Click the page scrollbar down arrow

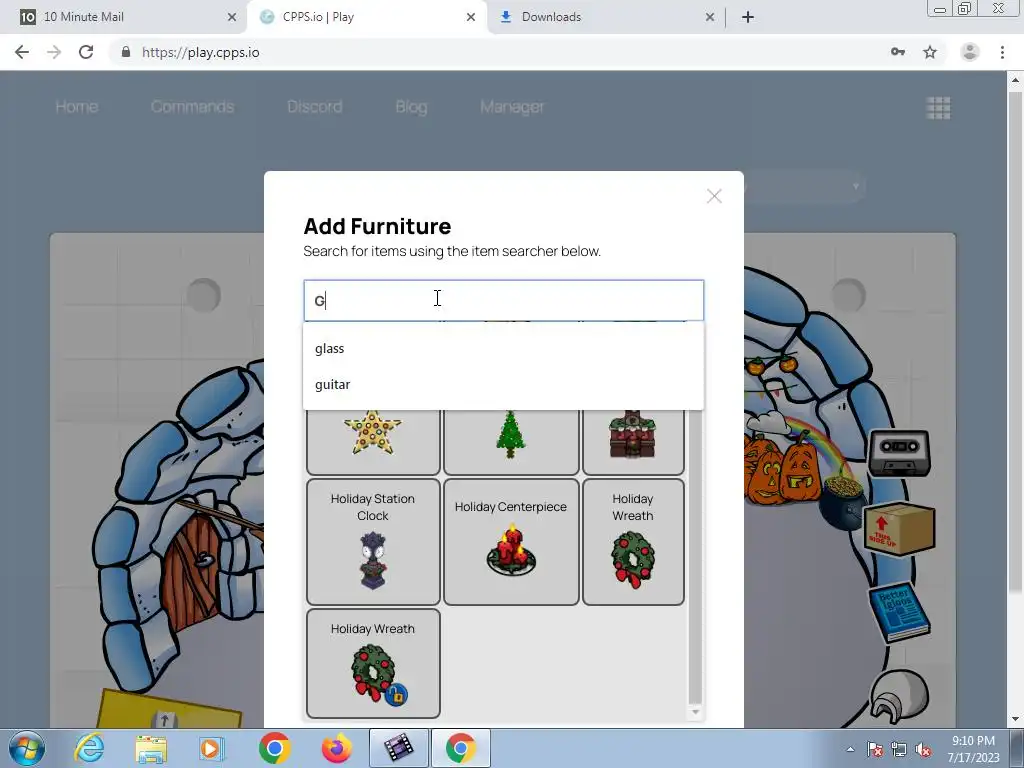click(1015, 720)
